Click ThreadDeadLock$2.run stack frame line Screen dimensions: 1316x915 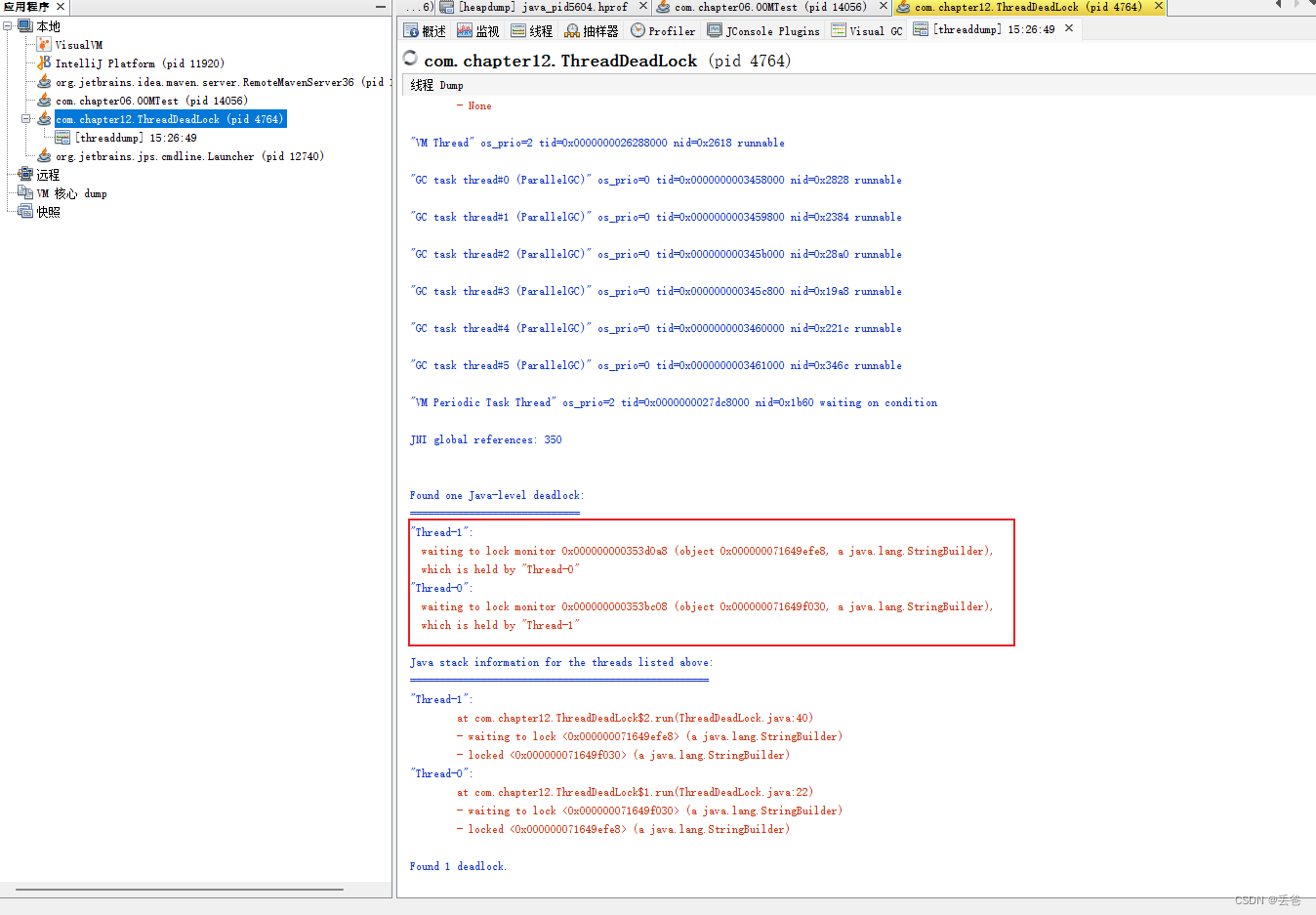tap(635, 718)
